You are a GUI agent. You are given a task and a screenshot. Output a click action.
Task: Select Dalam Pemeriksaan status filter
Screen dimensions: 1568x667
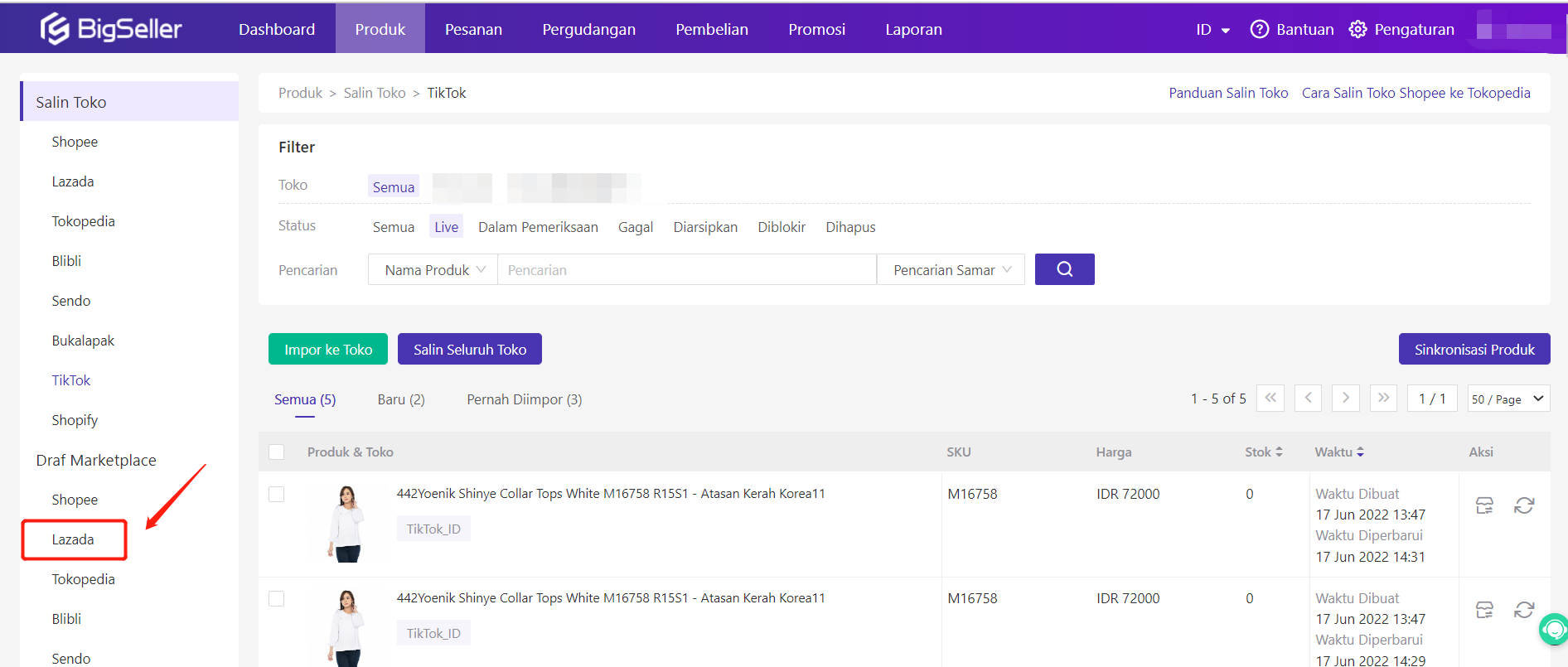pos(538,227)
